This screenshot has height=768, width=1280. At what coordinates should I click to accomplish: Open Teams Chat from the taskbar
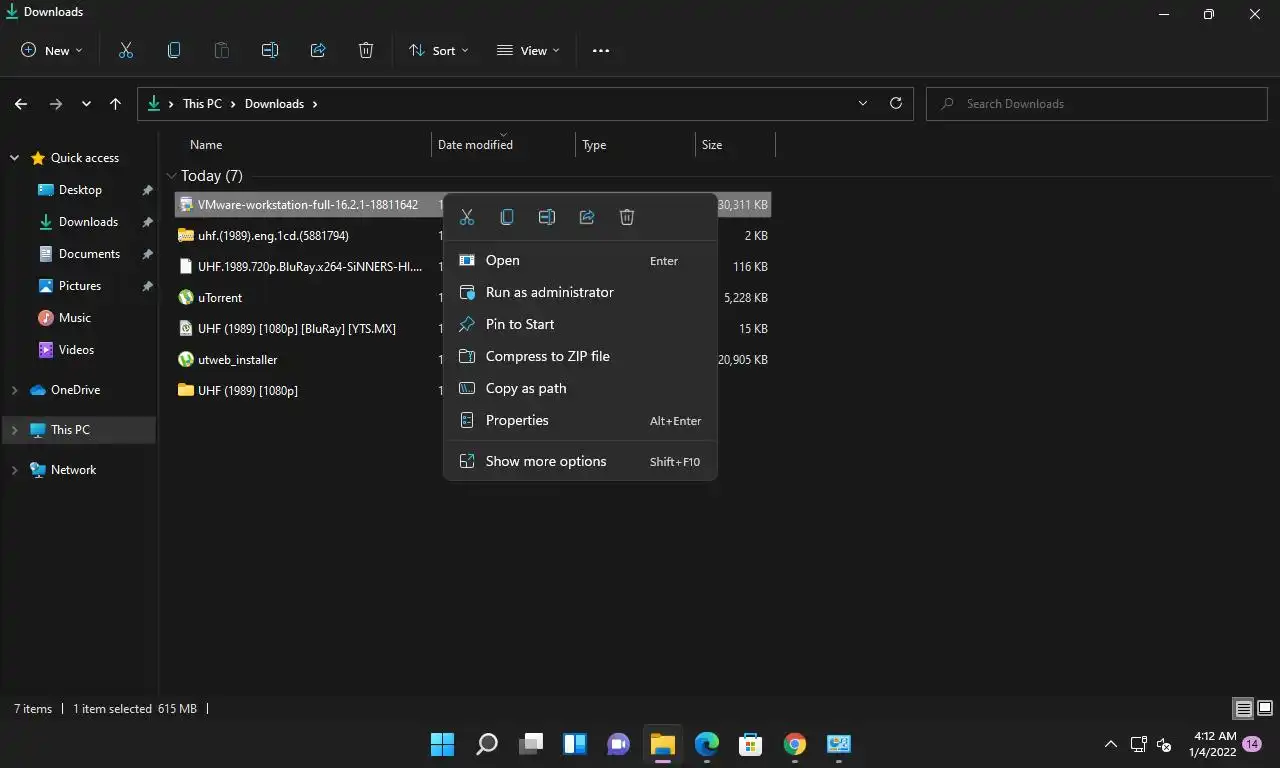point(619,744)
